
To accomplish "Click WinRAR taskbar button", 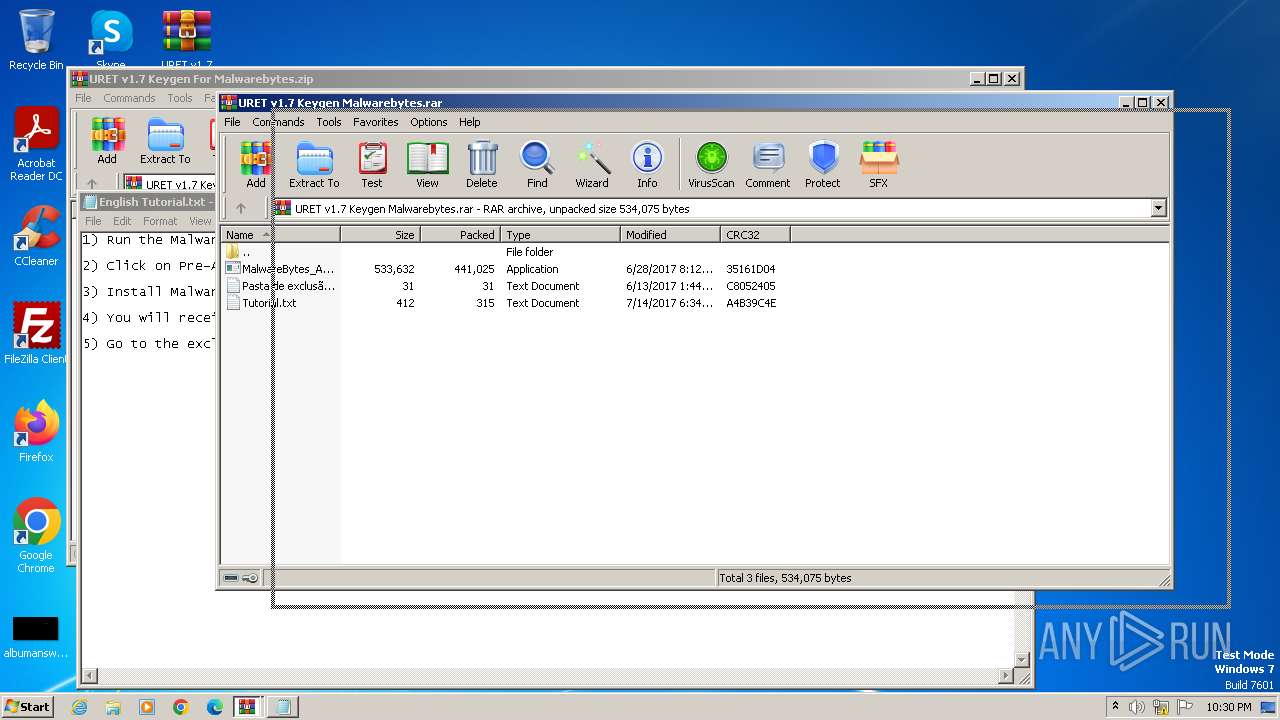I will coord(248,707).
